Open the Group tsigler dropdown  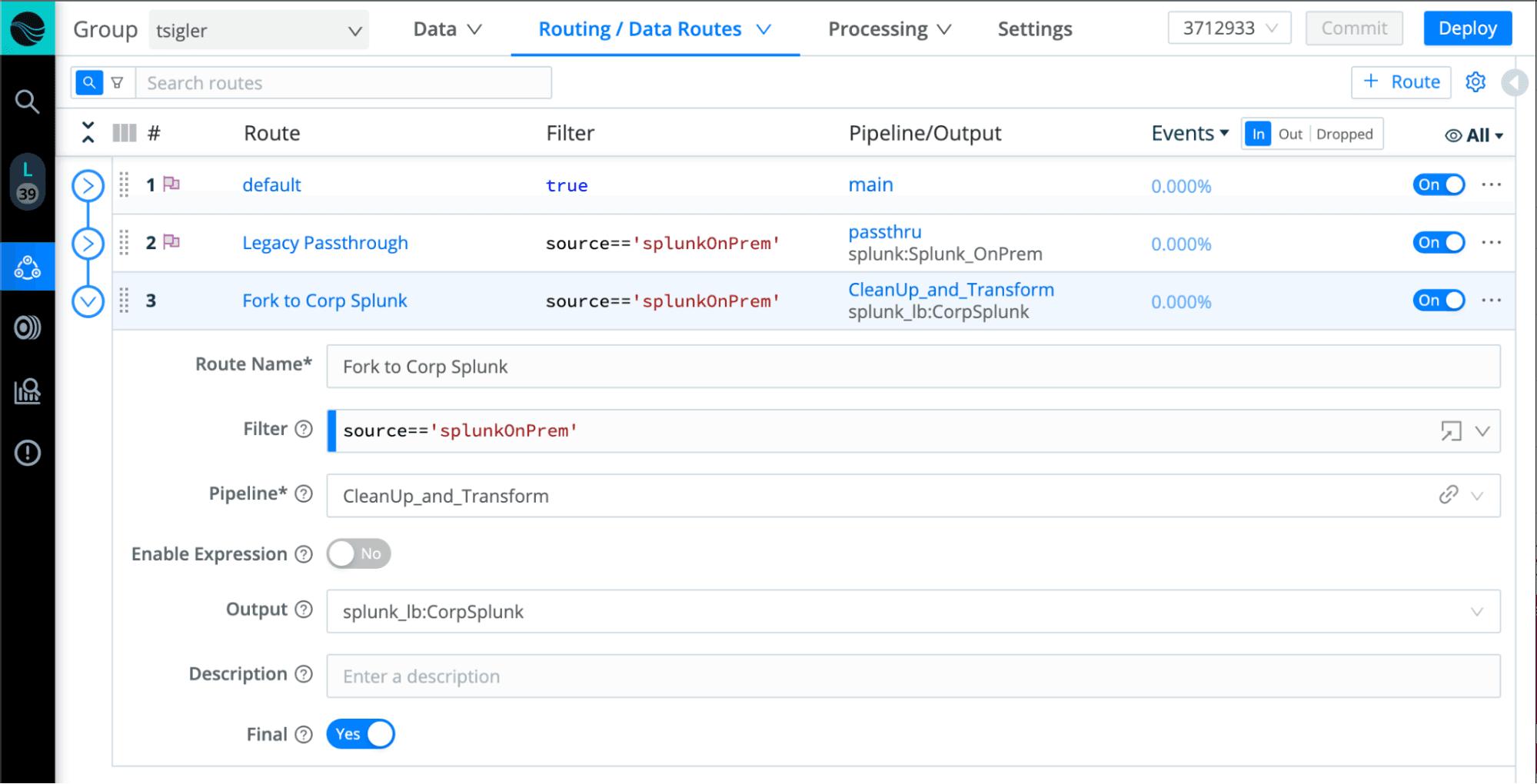(x=258, y=31)
